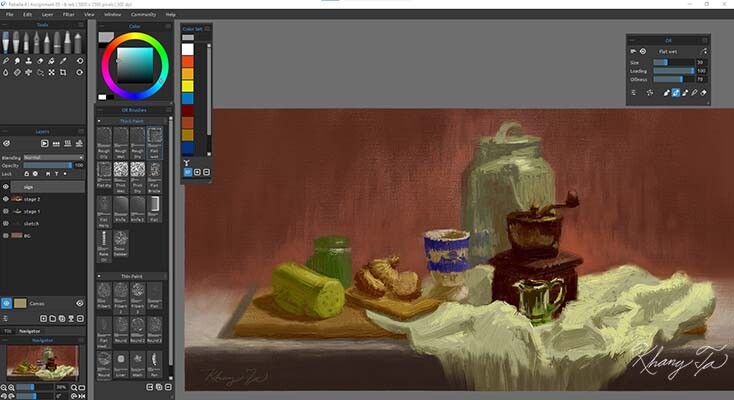
Task: Select the Blend smudge tool
Action: [17, 61]
